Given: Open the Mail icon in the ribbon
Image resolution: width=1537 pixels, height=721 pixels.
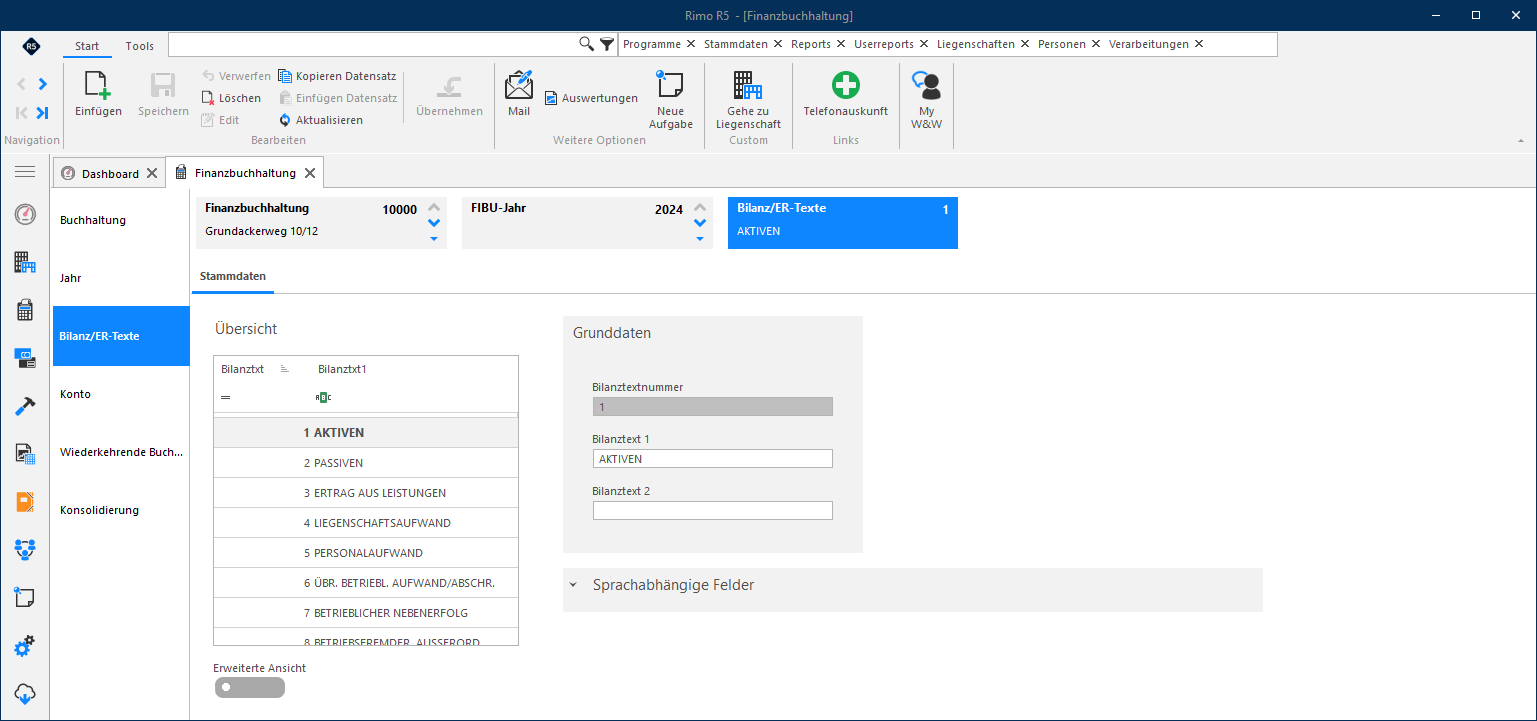Looking at the screenshot, I should tap(519, 86).
